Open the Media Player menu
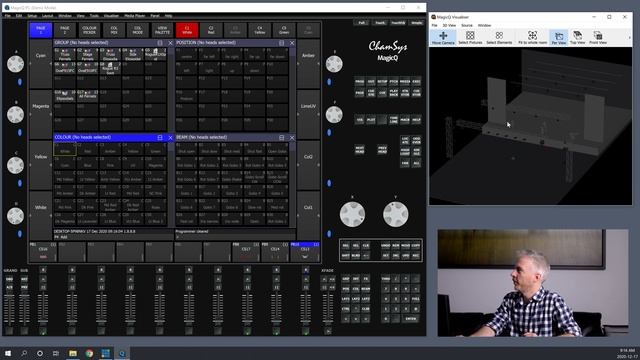This screenshot has height=360, width=640. [135, 16]
